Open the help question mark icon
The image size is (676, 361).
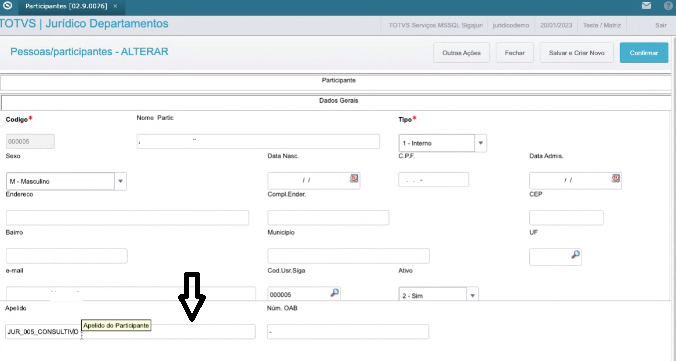tap(669, 6)
